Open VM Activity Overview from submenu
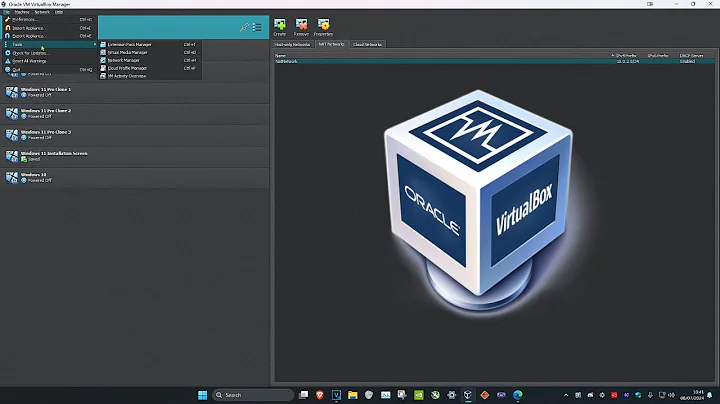This screenshot has width=720, height=404. click(x=149, y=76)
